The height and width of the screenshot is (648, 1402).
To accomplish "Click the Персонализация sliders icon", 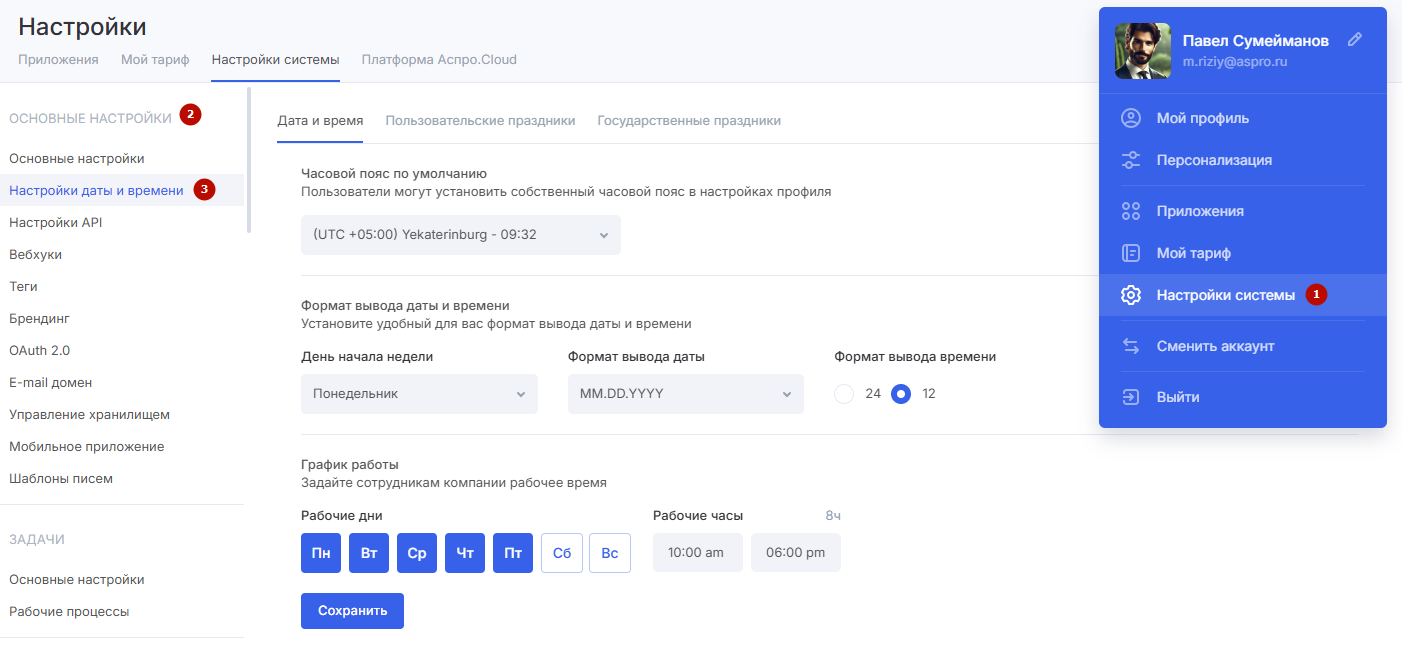I will [x=1131, y=160].
